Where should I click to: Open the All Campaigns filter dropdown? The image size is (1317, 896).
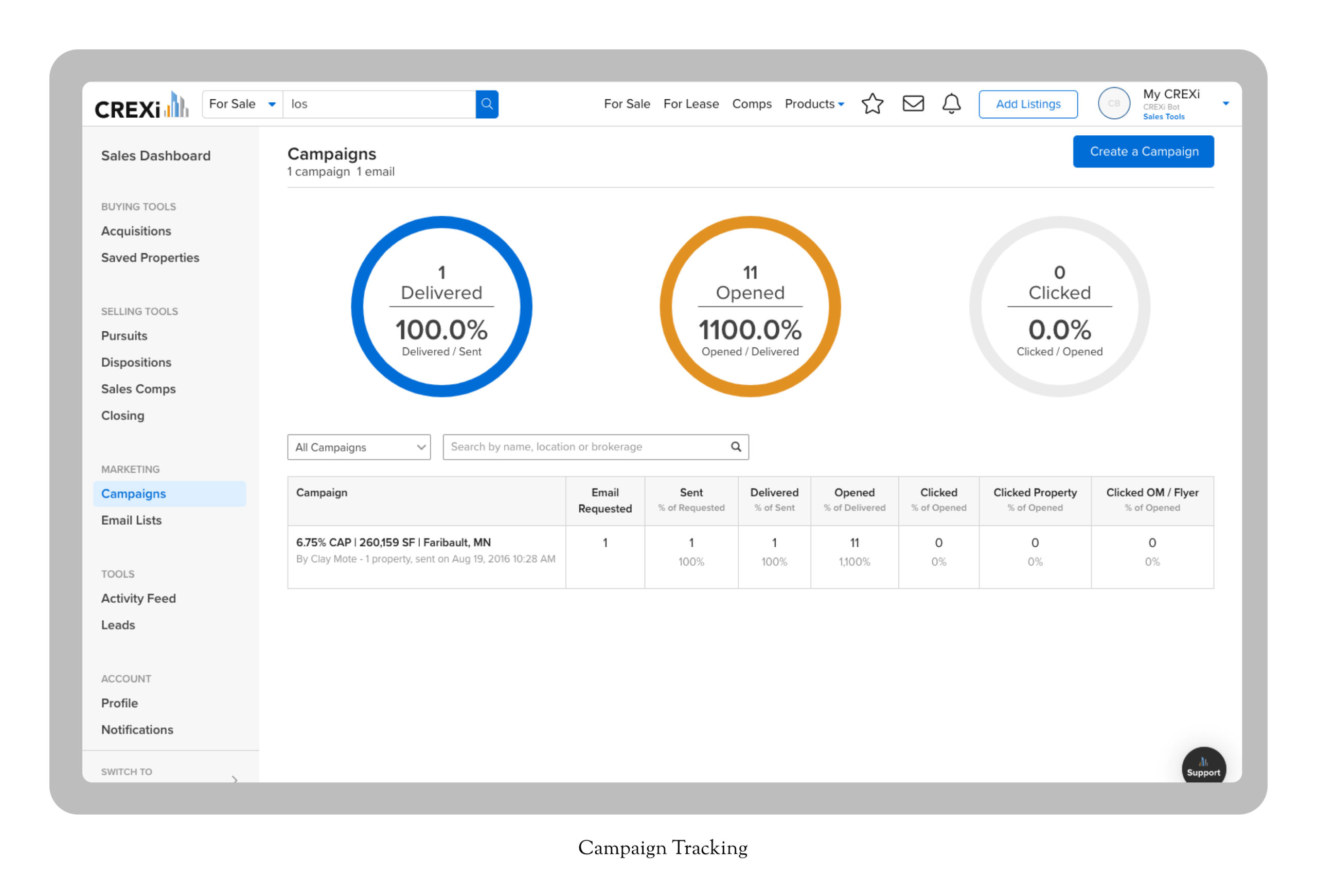(x=359, y=447)
